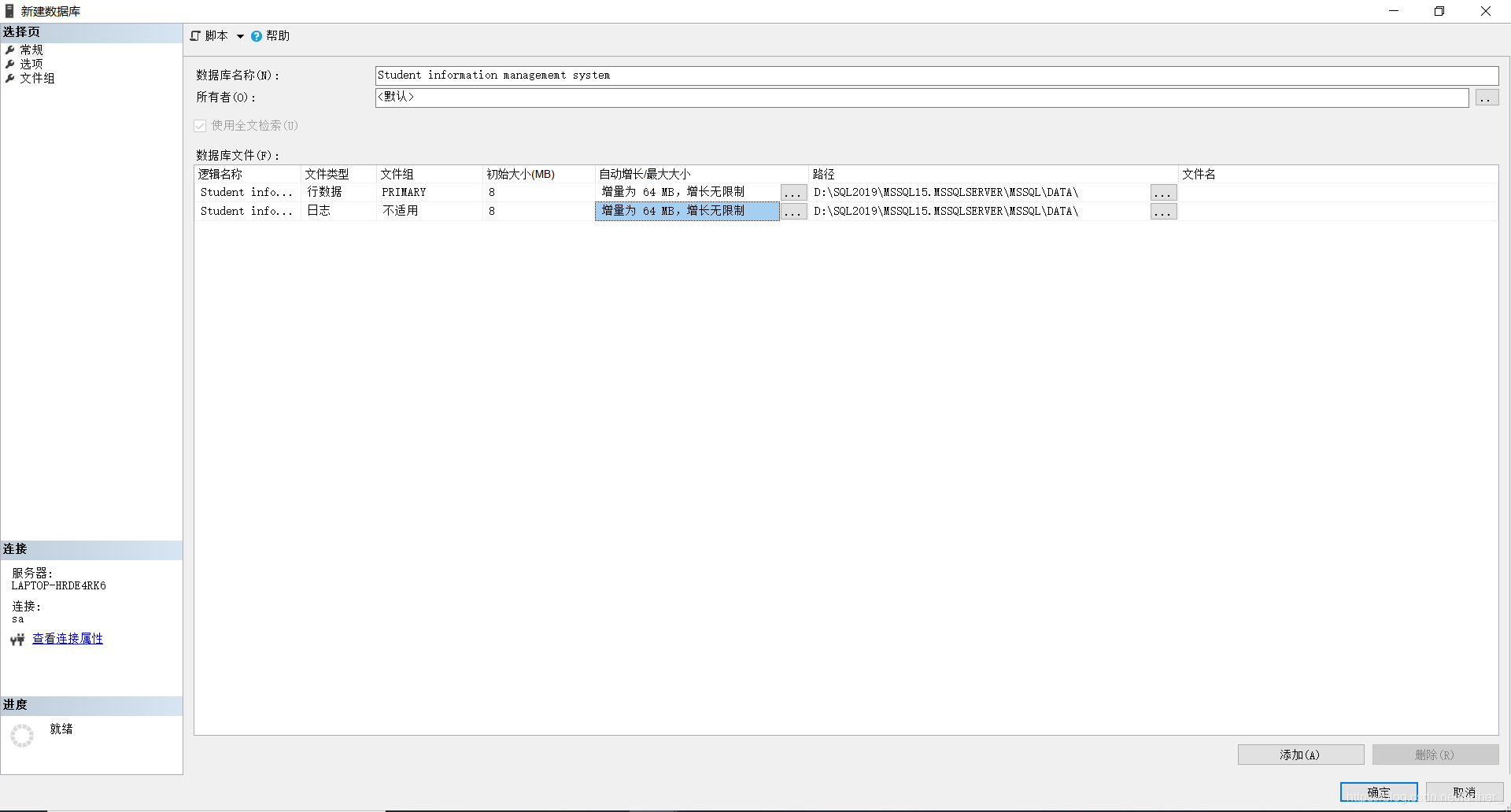The width and height of the screenshot is (1511, 812).
Task: Click the 新建数据库 window title icon
Action: [x=9, y=11]
